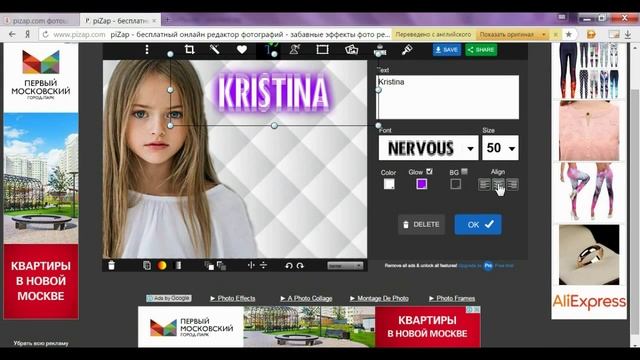Image resolution: width=640 pixels, height=360 pixels.
Task: Switch to the pizap.com first browser tab
Action: click(x=40, y=20)
